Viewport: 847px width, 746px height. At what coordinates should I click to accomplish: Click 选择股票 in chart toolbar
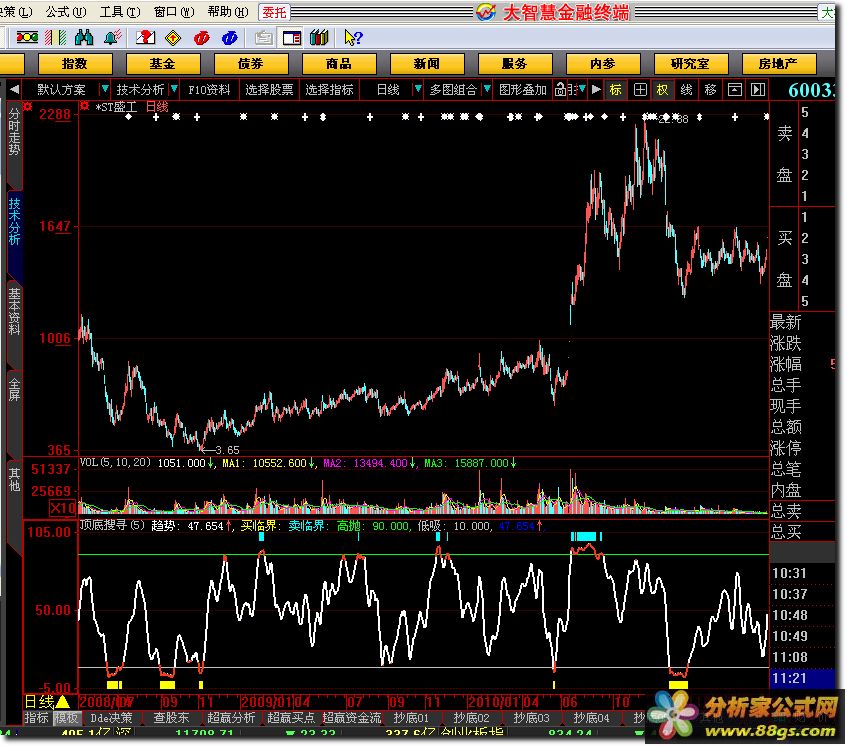tap(269, 90)
